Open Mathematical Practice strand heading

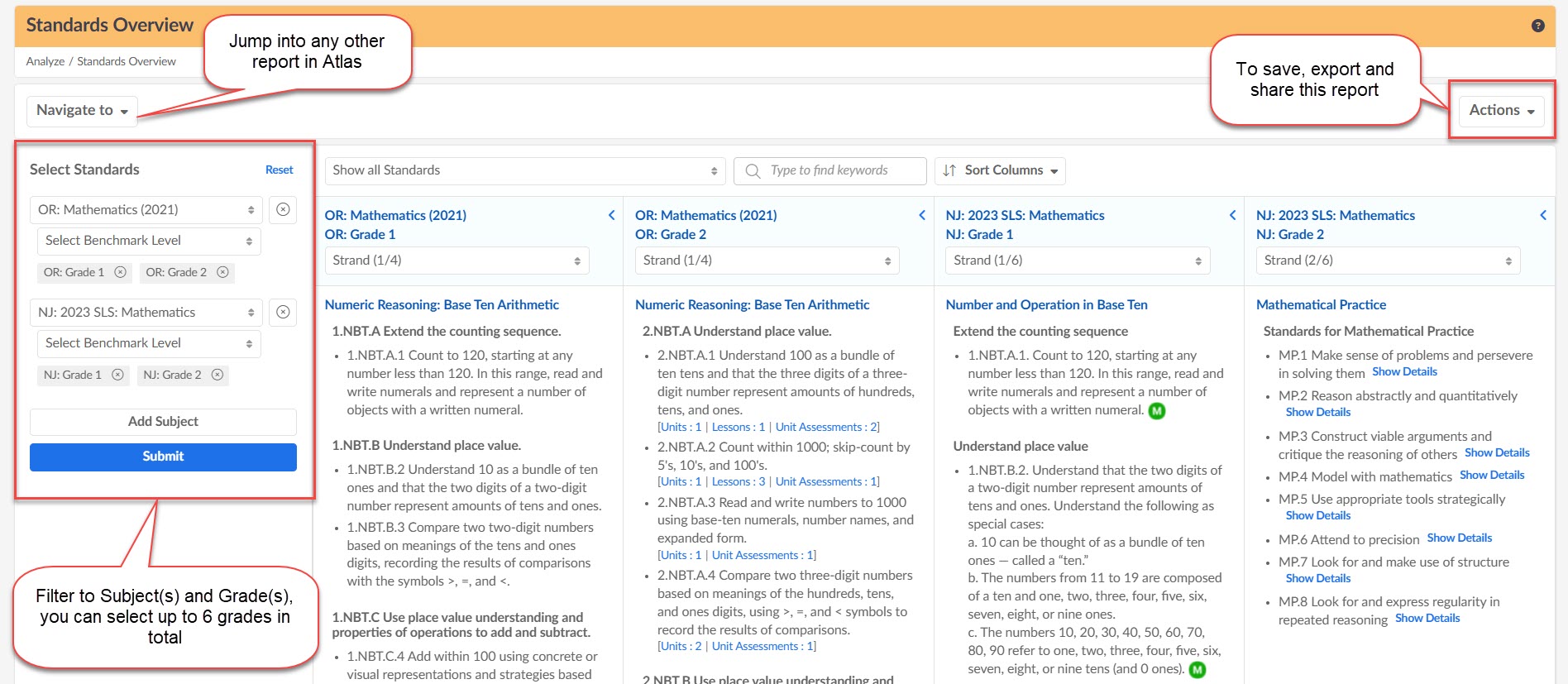[x=1321, y=305]
